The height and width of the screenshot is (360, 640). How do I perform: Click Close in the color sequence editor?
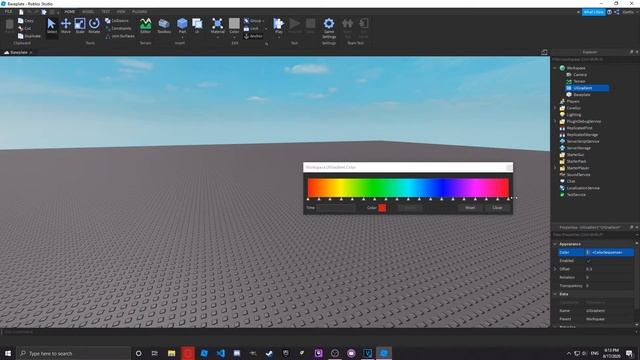click(497, 208)
